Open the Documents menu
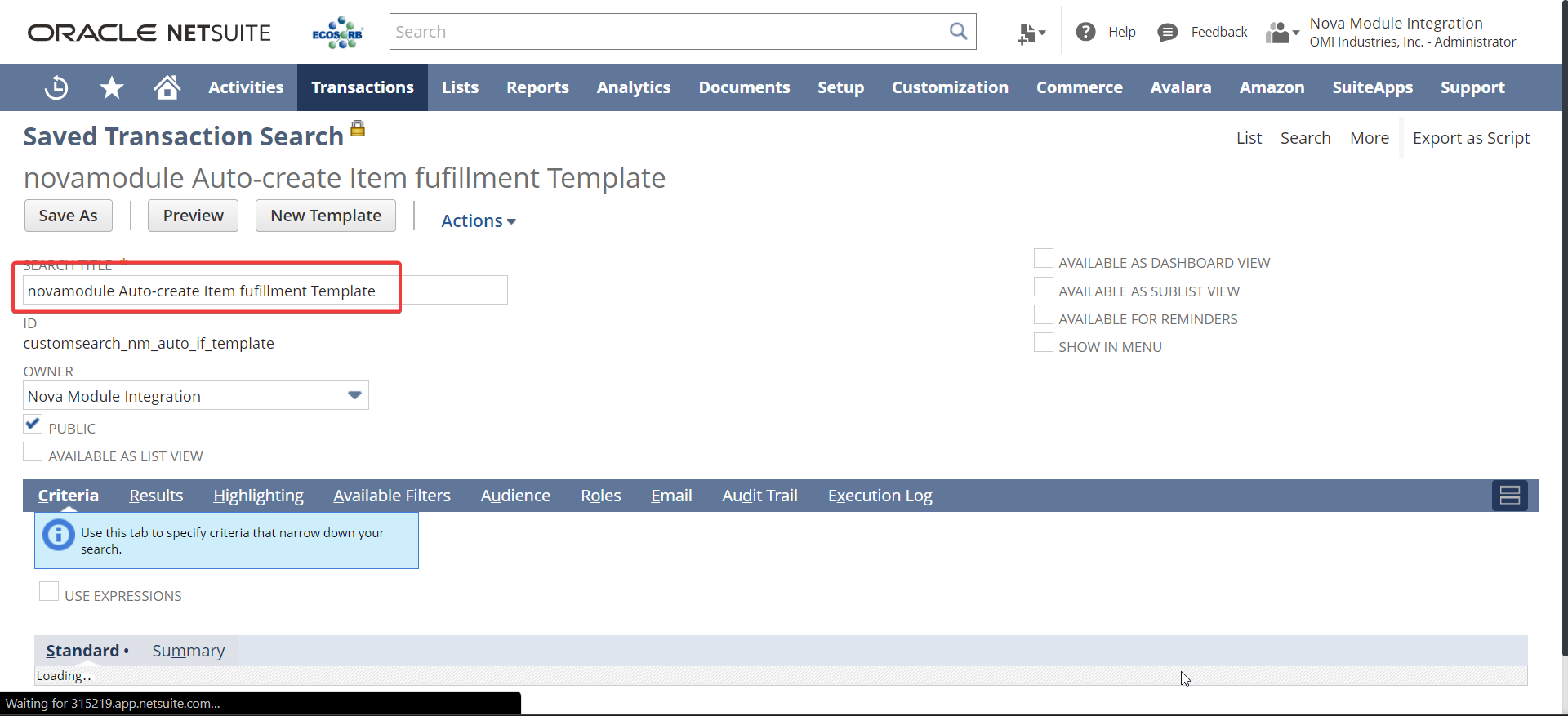 click(x=744, y=87)
